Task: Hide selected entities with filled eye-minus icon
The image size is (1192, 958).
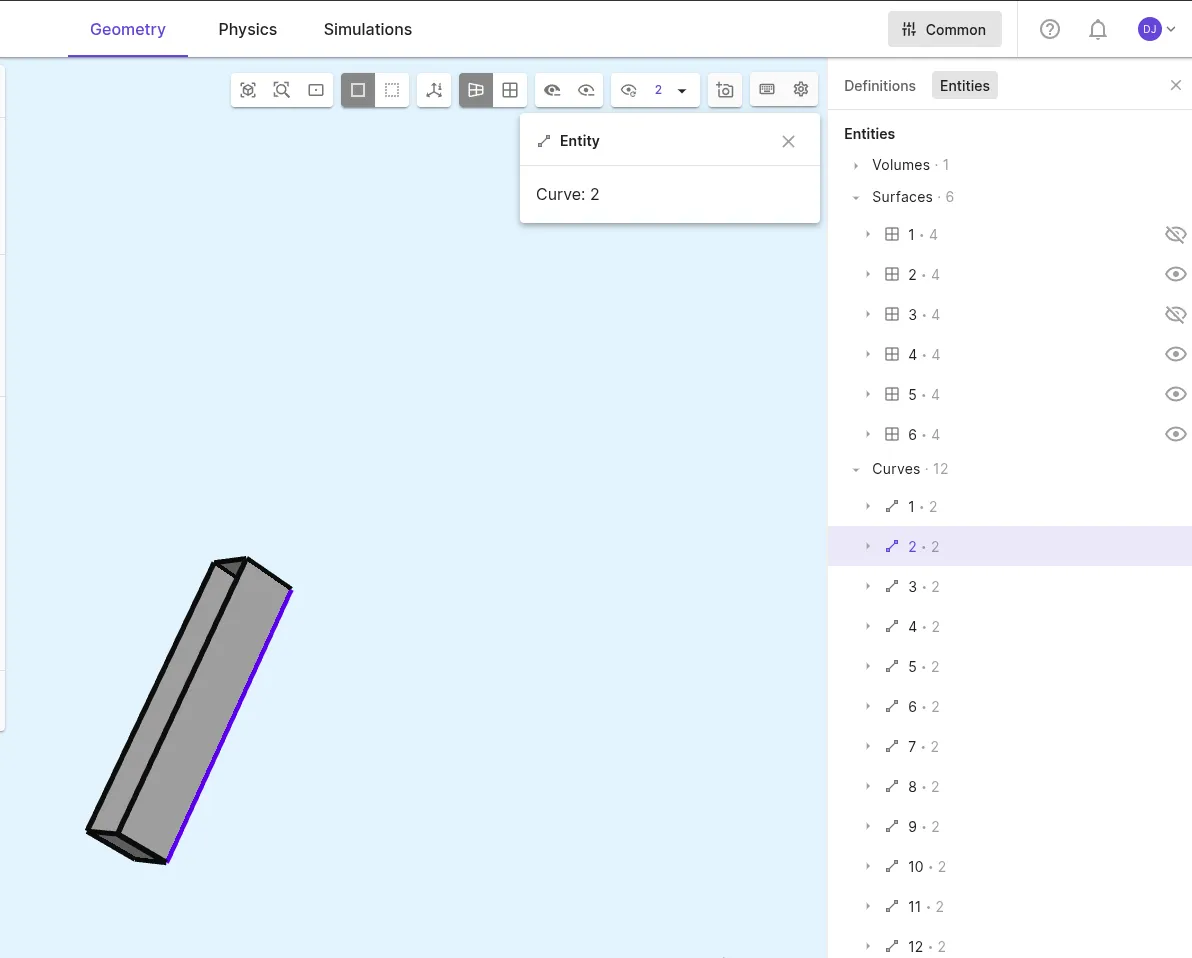Action: pyautogui.click(x=552, y=90)
